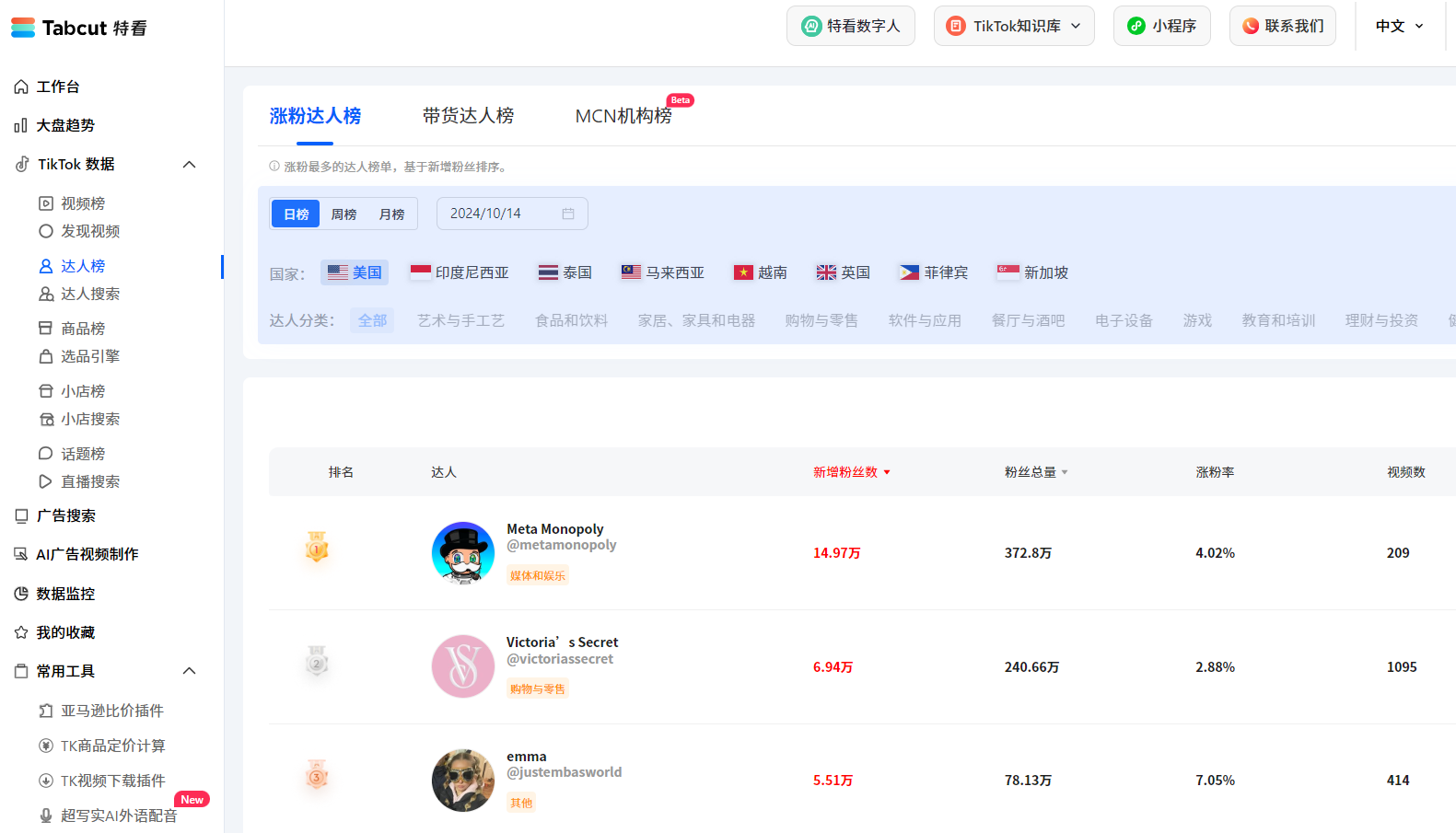Select country 美国
Viewport: 1456px width, 833px height.
(355, 272)
